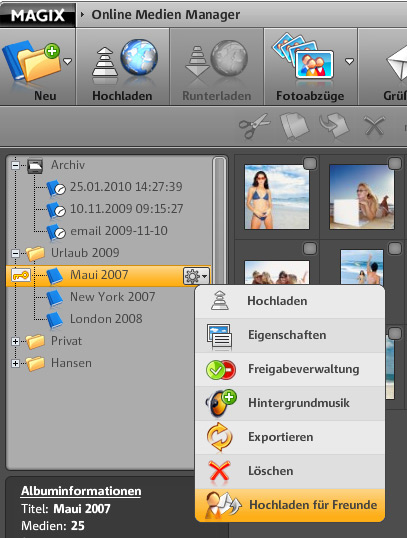Image resolution: width=407 pixels, height=538 pixels.
Task: Click the Eigenschaften properties icon
Action: click(220, 337)
